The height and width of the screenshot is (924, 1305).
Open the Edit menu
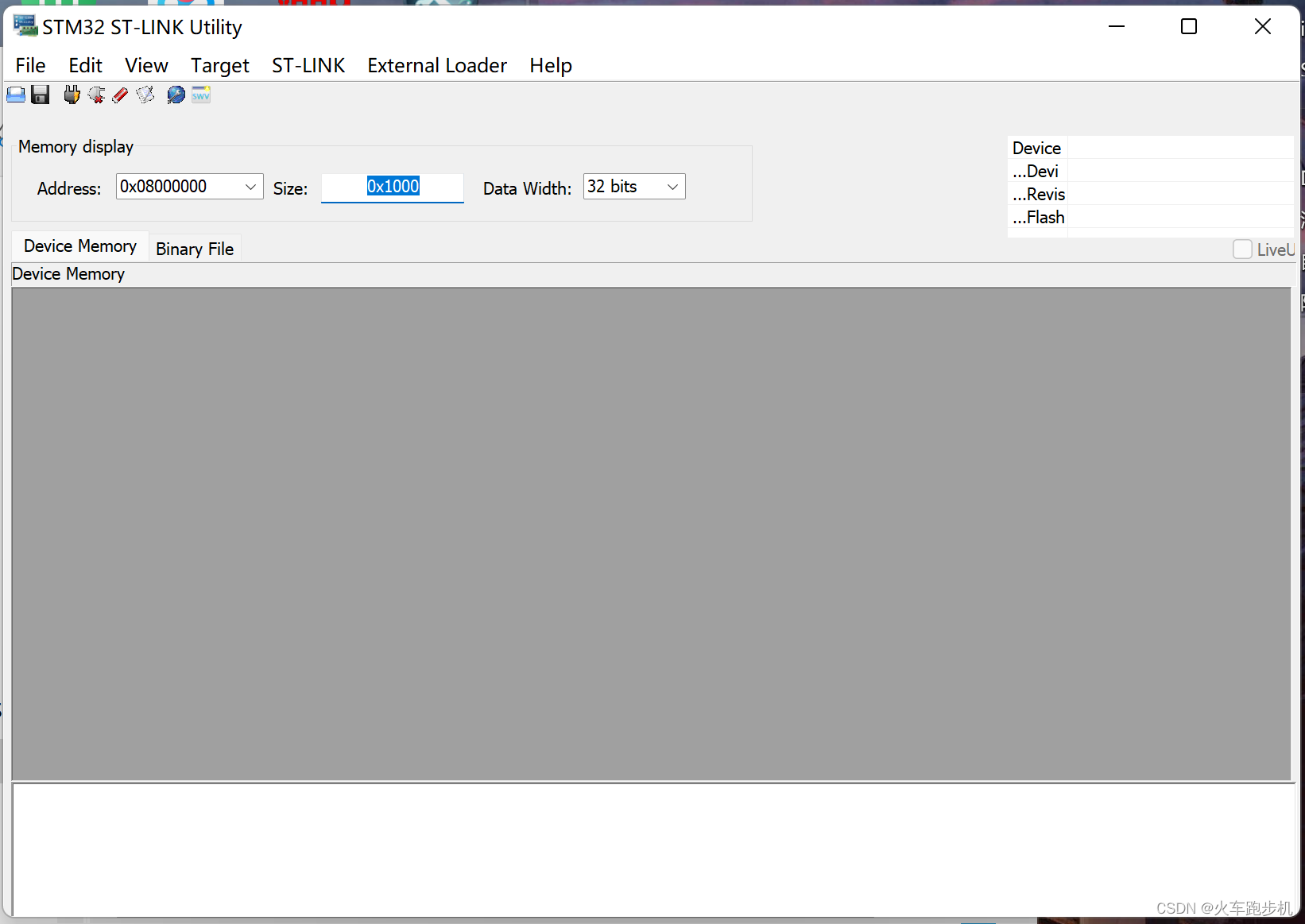click(x=85, y=65)
